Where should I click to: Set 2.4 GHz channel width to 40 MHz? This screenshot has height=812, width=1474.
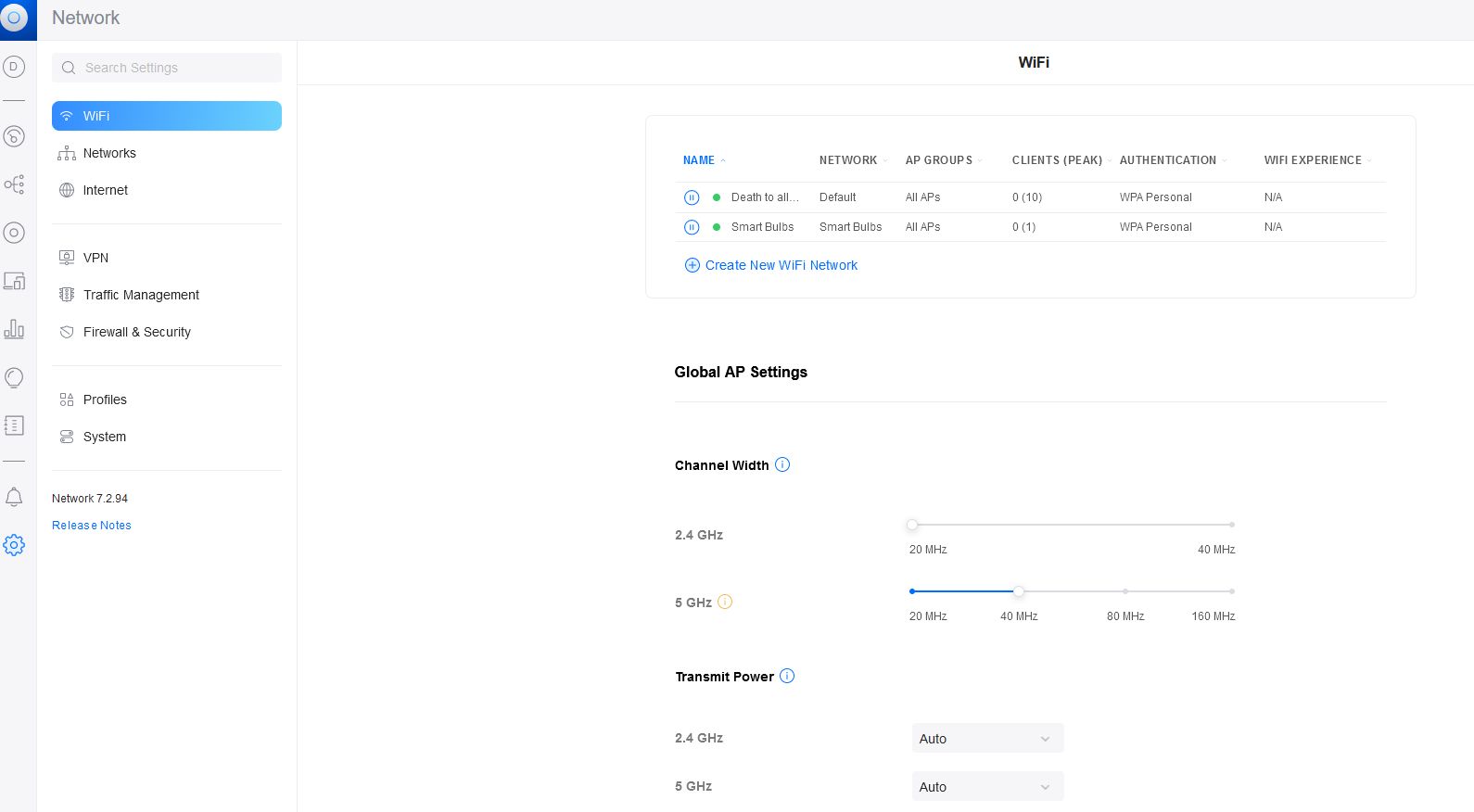click(1231, 525)
